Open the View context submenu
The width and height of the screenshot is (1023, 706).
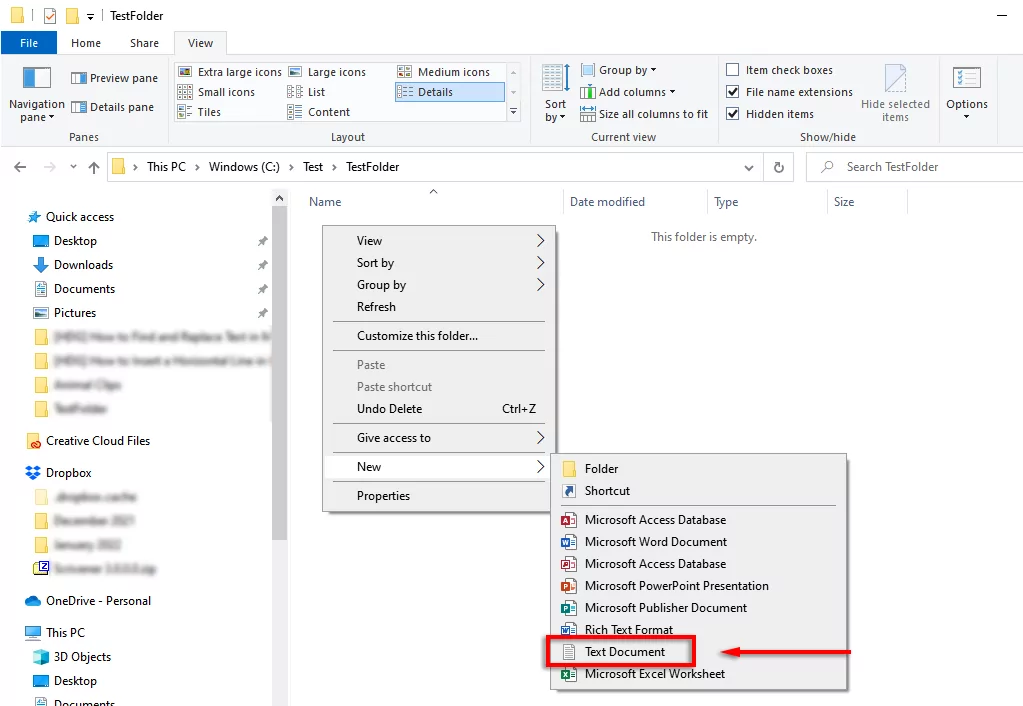(x=438, y=241)
